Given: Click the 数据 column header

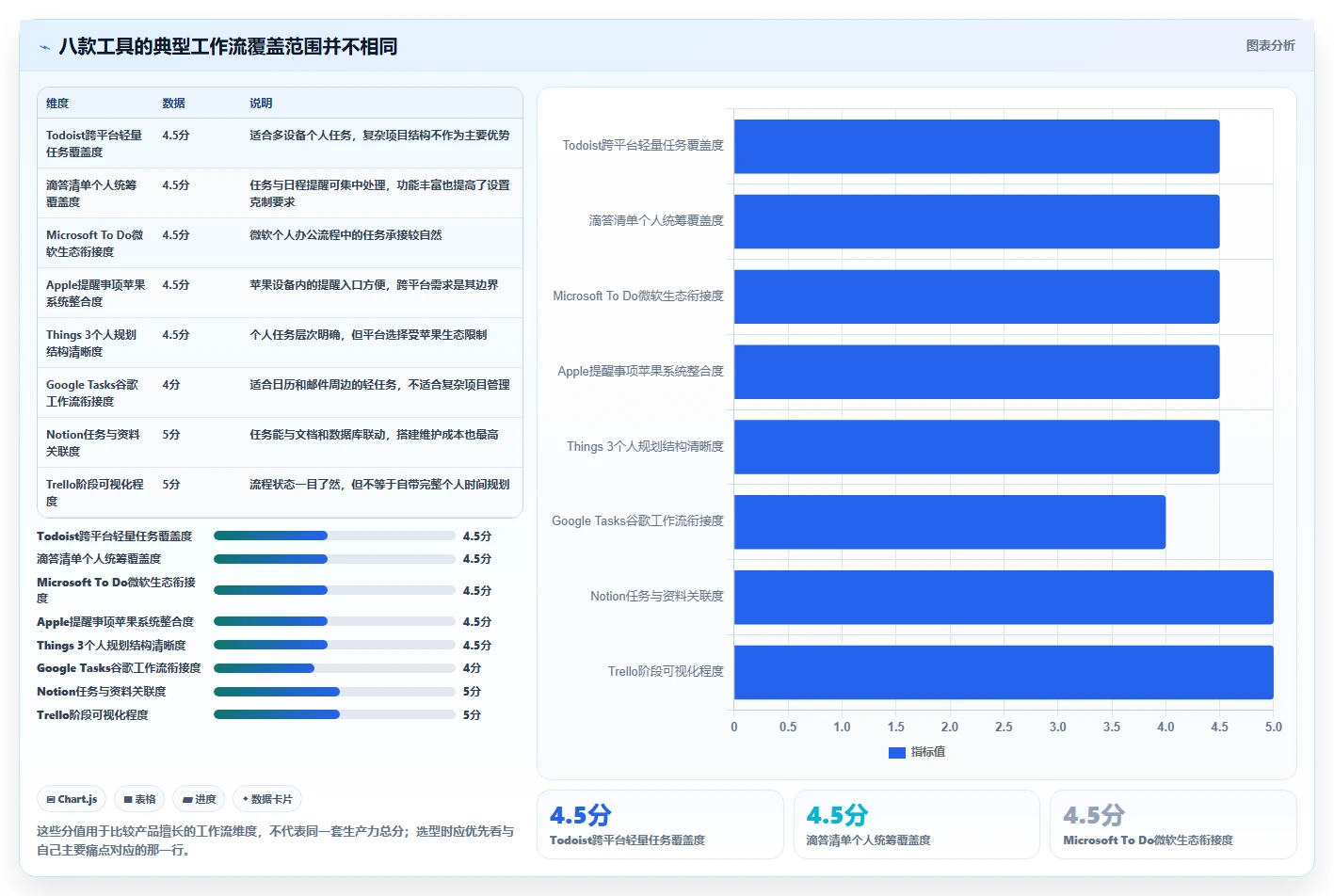Looking at the screenshot, I should (x=173, y=104).
